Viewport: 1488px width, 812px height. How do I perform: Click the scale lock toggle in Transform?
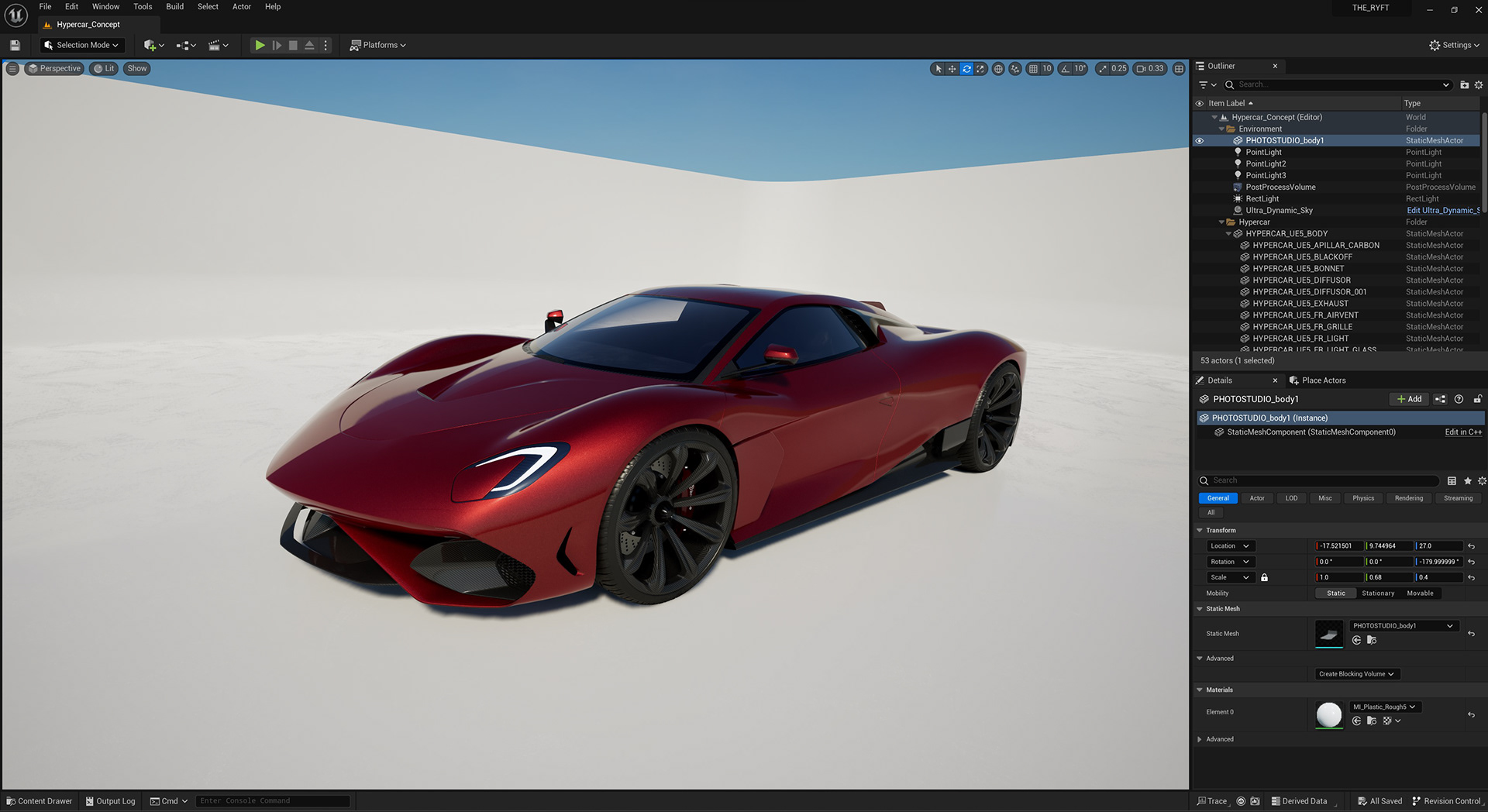coord(1265,577)
